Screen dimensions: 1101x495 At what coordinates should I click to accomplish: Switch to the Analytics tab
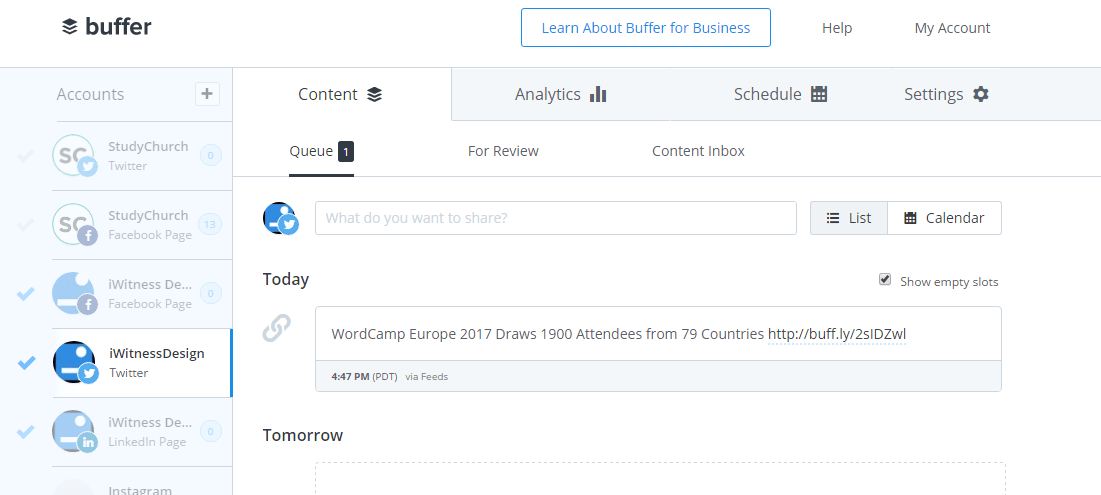click(x=560, y=94)
